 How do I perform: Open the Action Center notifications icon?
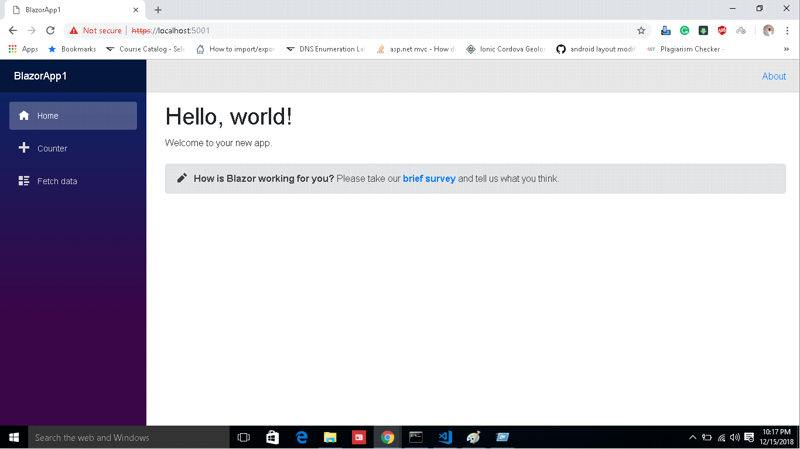749,437
